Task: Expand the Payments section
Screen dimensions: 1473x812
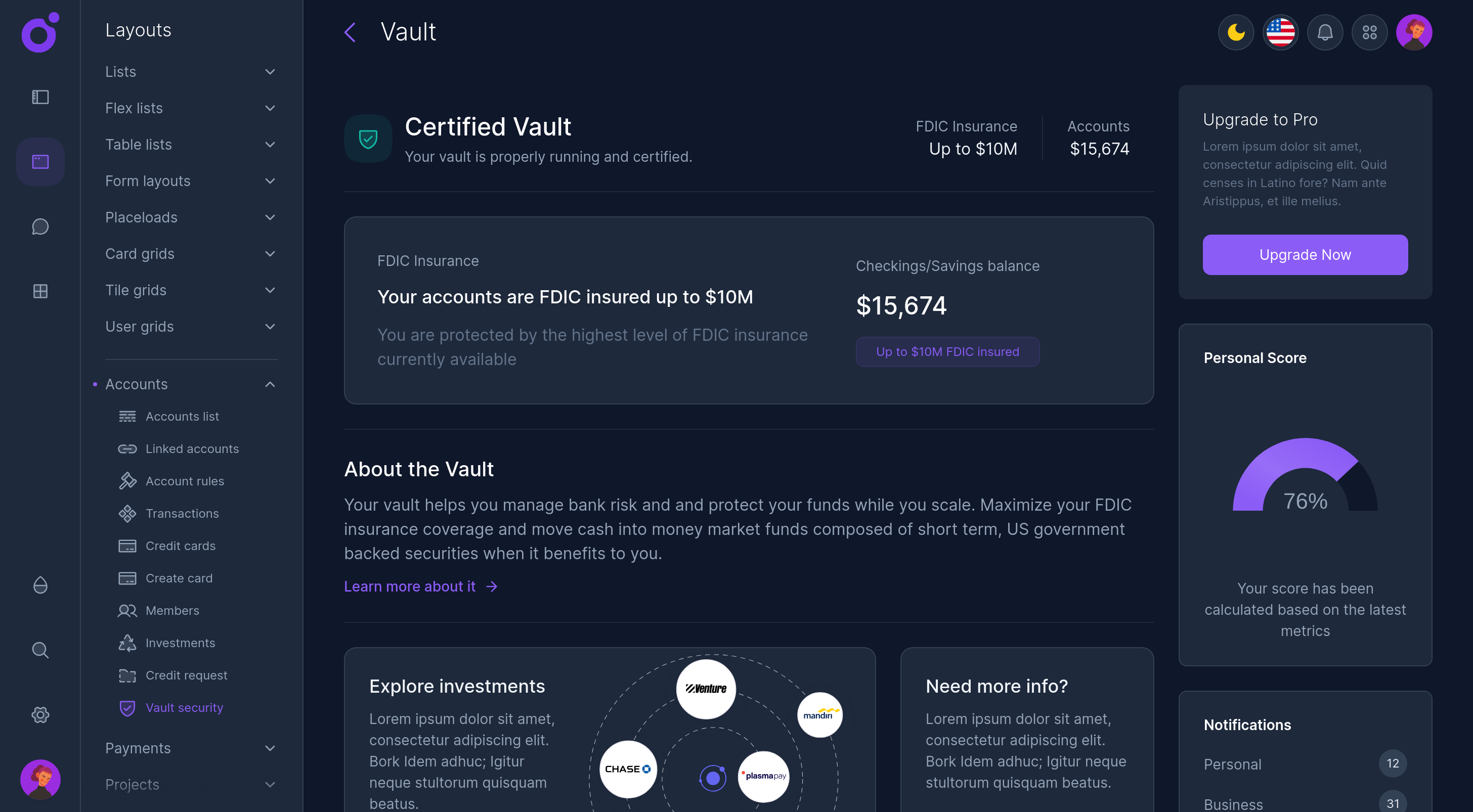Action: click(270, 748)
